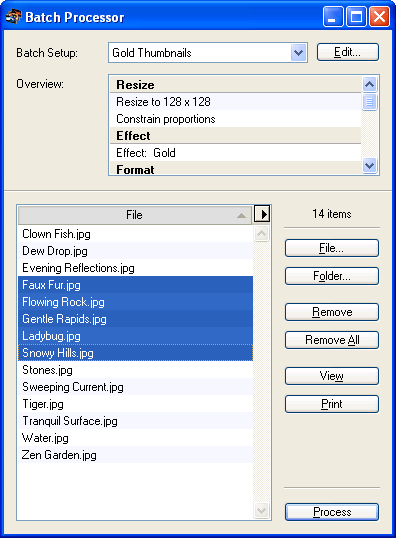Click the Overview scrollbar down arrow
Viewport: 396px width, 538px height.
pos(370,166)
